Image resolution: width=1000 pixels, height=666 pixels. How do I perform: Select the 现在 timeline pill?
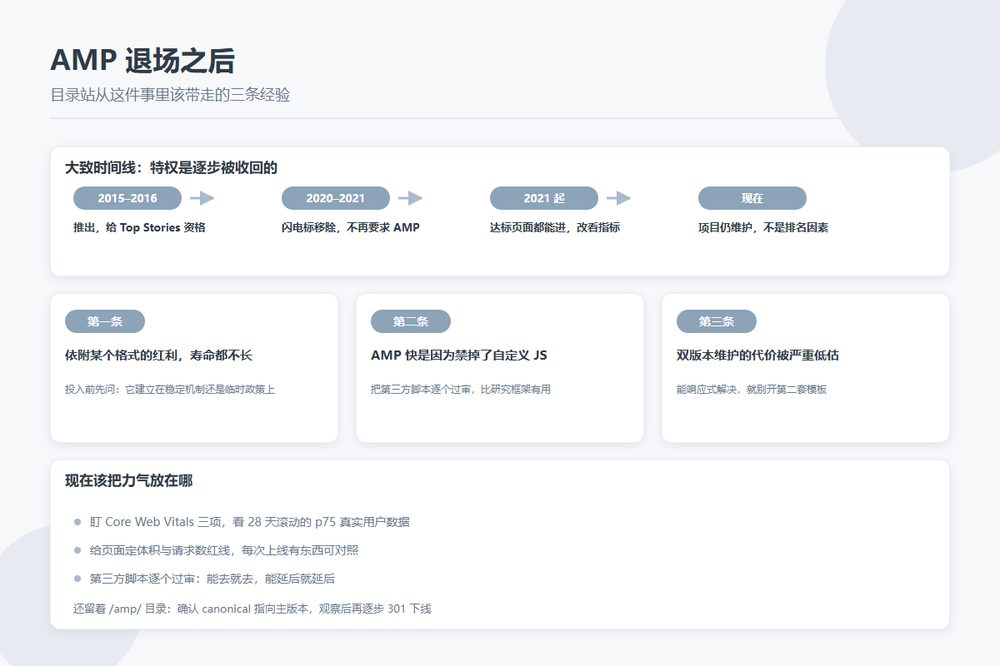tap(753, 198)
